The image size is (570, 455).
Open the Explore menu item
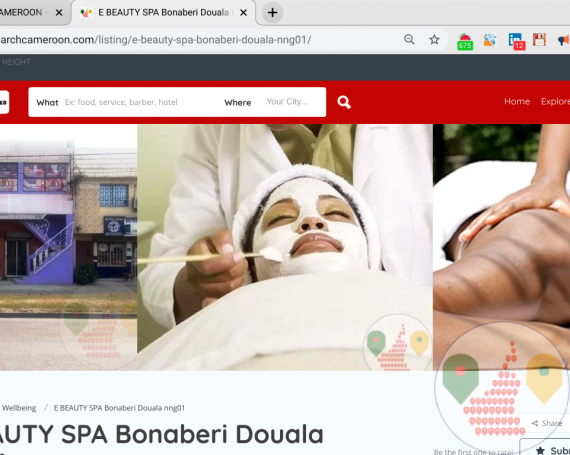click(555, 101)
